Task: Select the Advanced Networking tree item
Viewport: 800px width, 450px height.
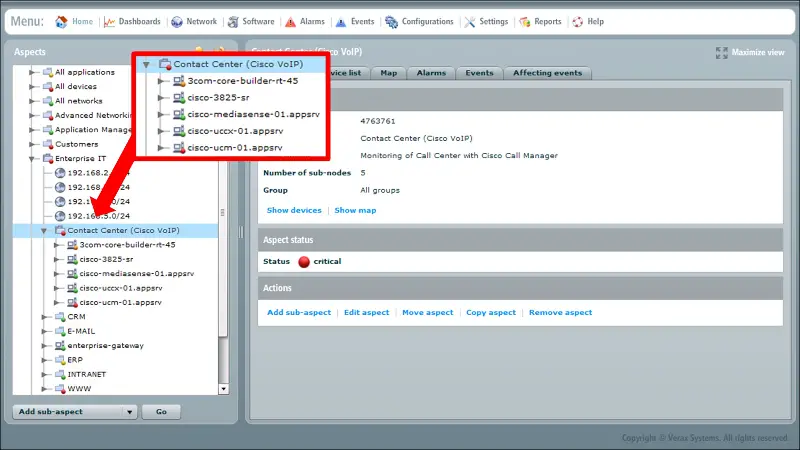Action: tap(93, 115)
